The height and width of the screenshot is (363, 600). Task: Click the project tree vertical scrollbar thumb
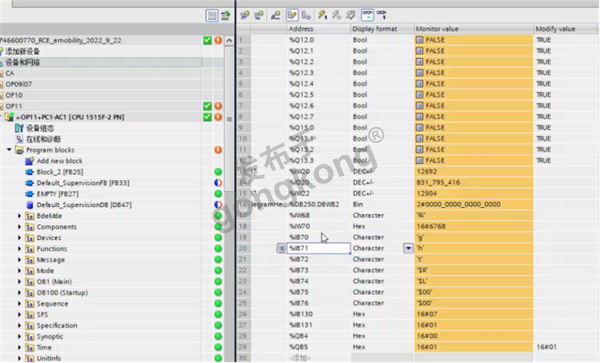point(229,119)
